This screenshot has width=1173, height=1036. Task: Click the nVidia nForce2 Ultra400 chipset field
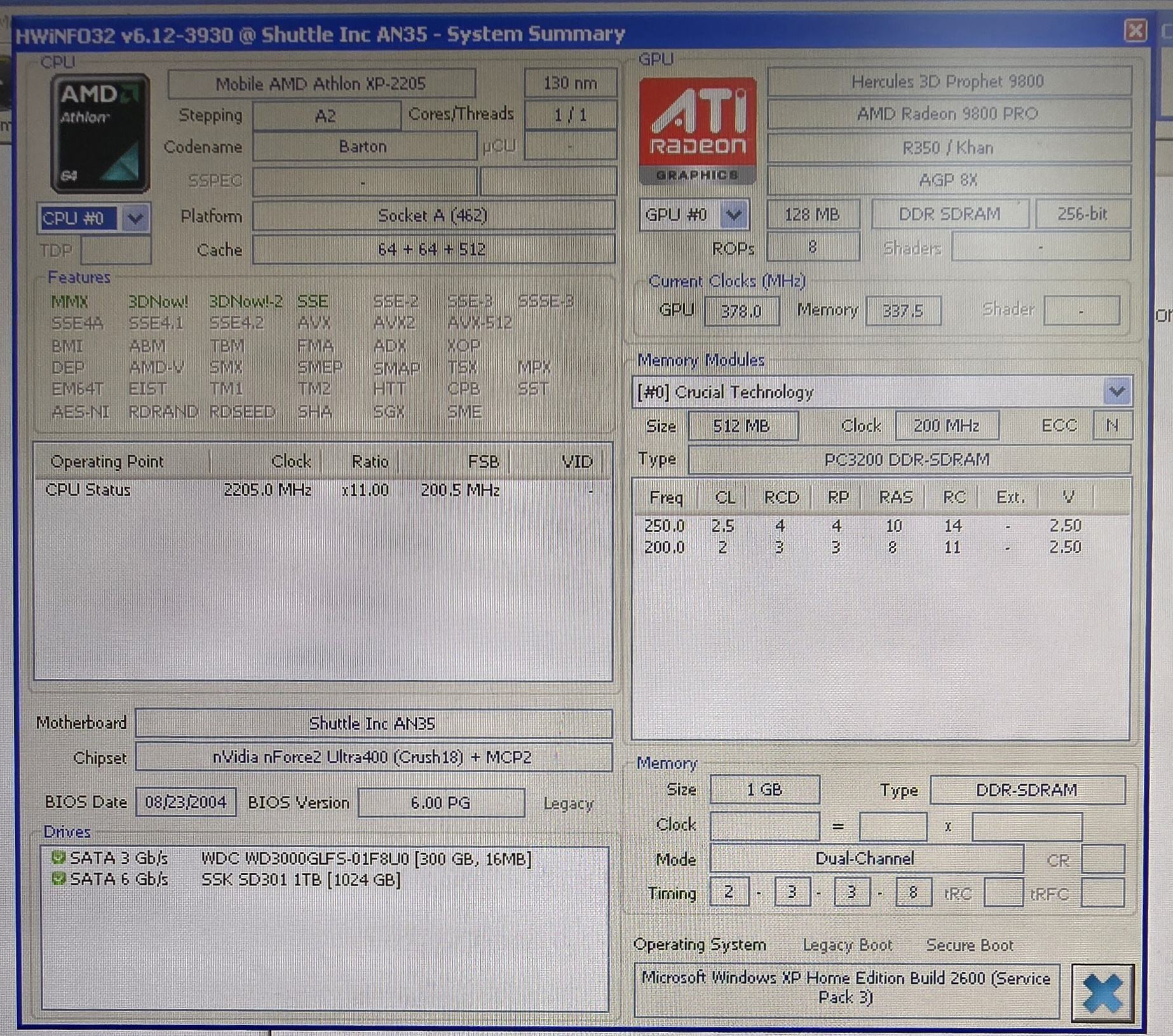pyautogui.click(x=373, y=758)
